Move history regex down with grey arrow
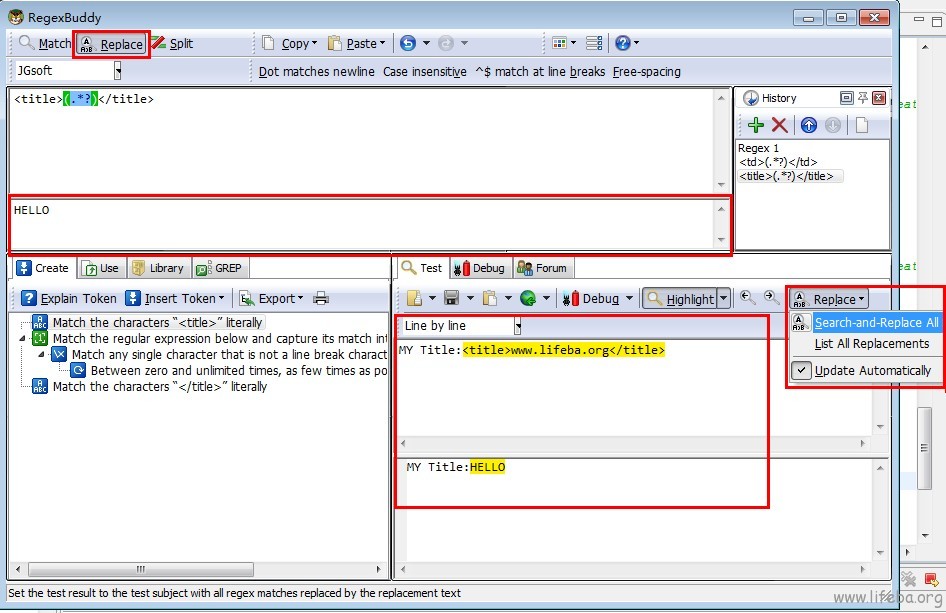 (x=833, y=125)
